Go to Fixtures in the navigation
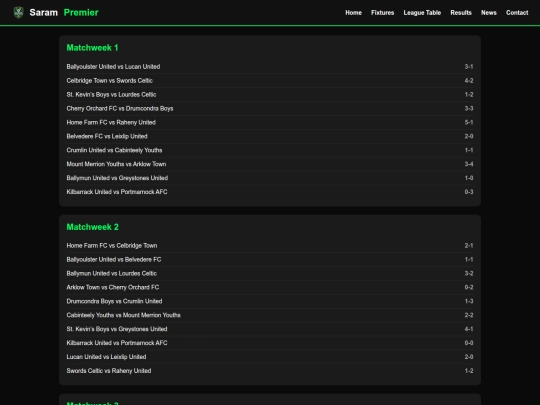The image size is (540, 405). click(x=382, y=13)
